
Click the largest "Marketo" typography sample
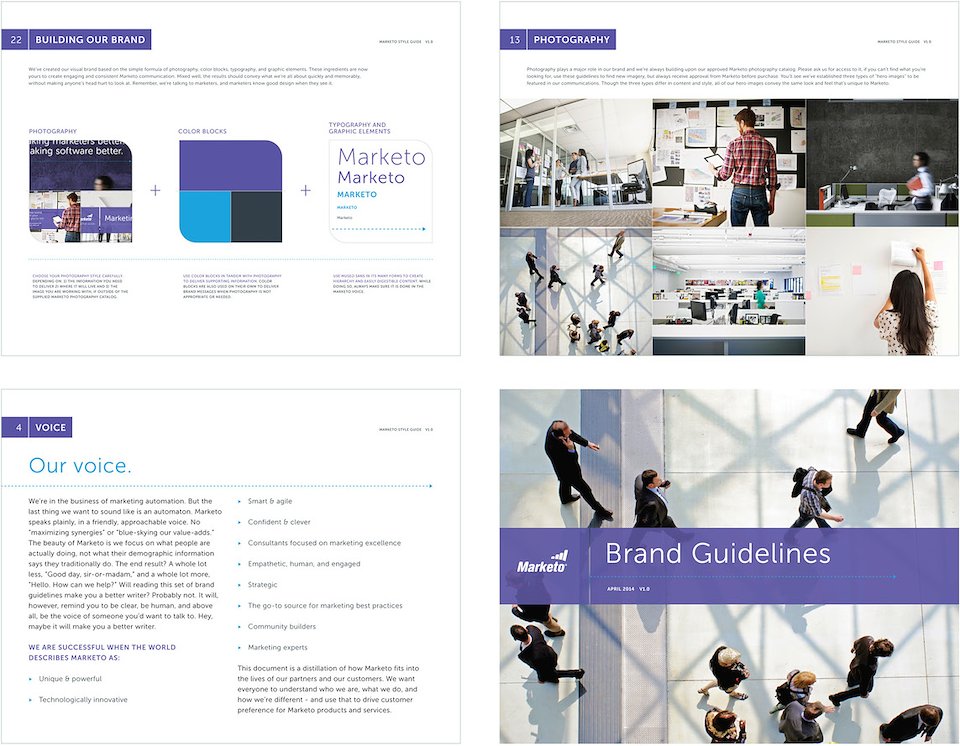[381, 157]
